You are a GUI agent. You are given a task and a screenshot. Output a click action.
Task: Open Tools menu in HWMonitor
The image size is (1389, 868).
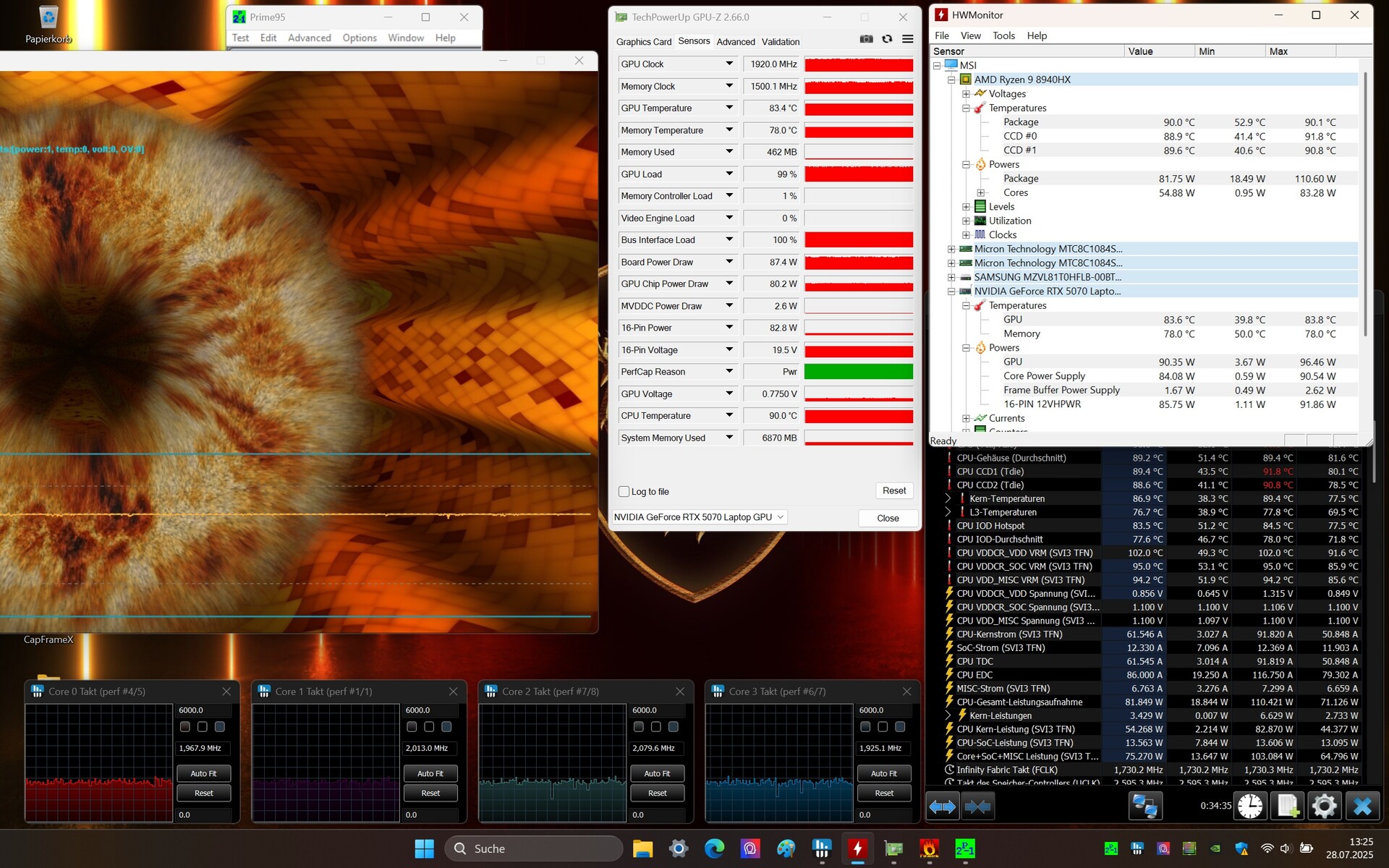pos(1003,35)
